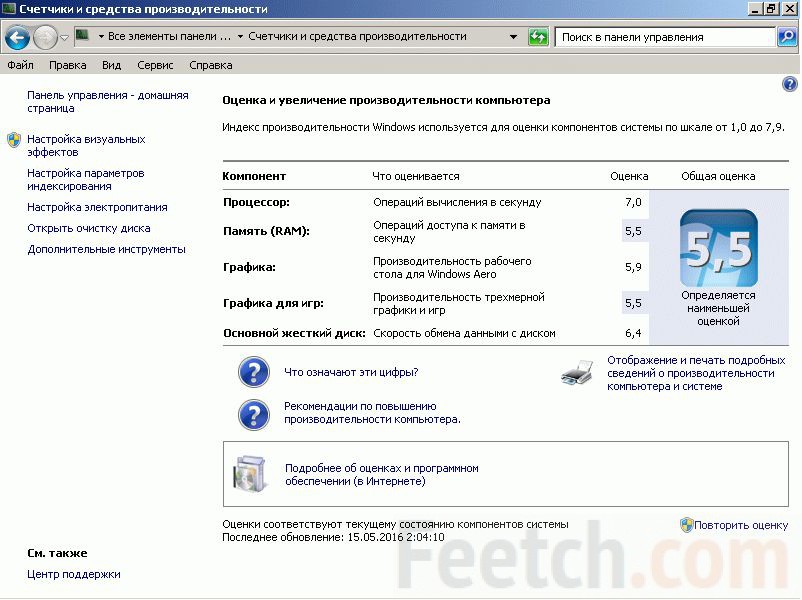Viewport: 802px width, 600px height.
Task: Open 'Подробнее об оценках и программном обеспечении' link
Action: (382, 475)
